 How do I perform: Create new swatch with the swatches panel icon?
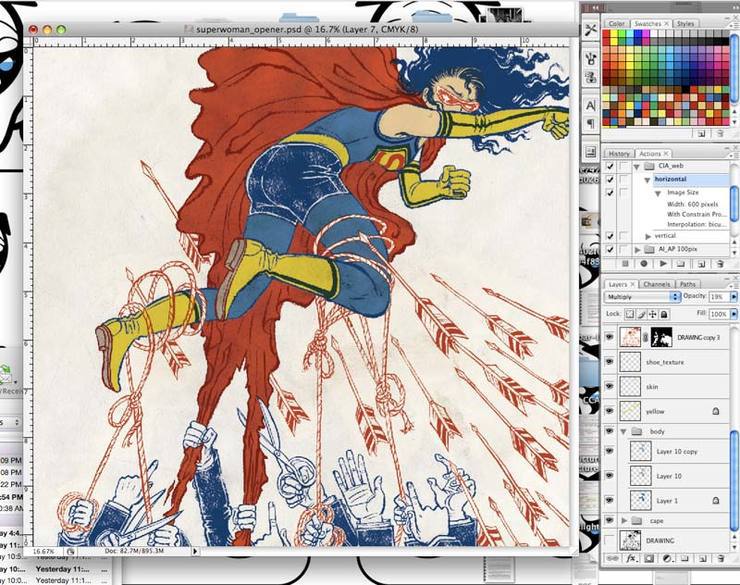[x=701, y=133]
